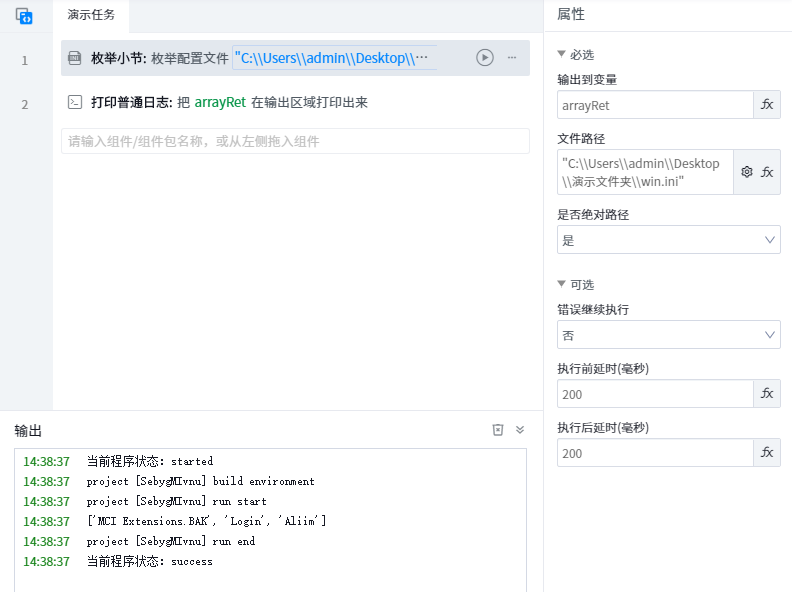The image size is (792, 592).
Task: Open more options menu for 枚举小节 step
Action: [512, 58]
